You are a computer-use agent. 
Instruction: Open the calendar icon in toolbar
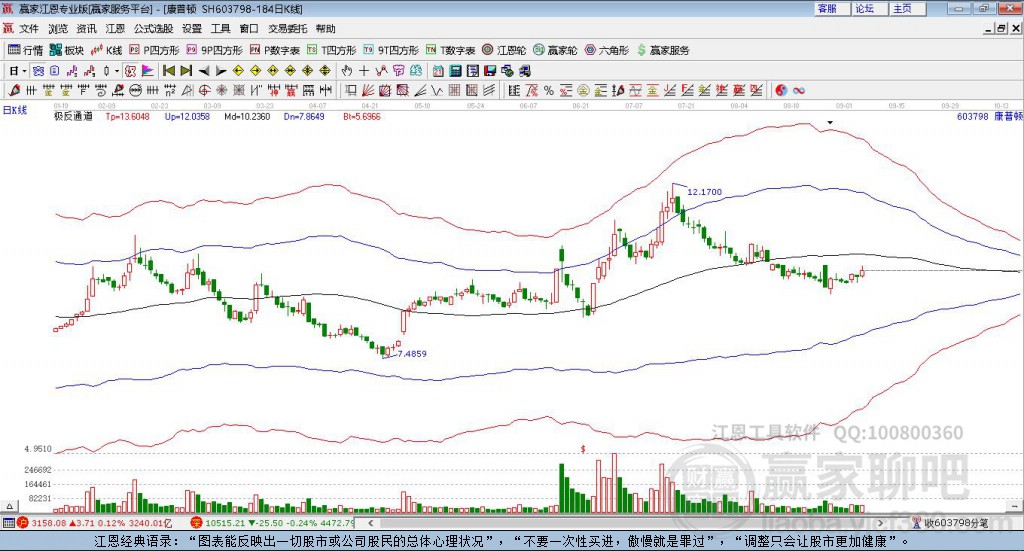pos(438,71)
